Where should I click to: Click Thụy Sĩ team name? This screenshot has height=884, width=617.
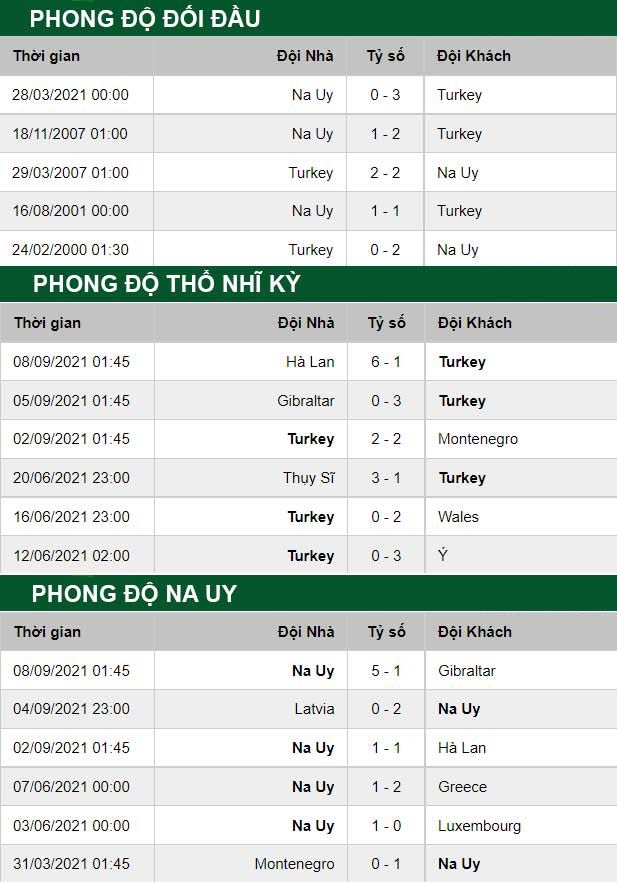point(308,478)
